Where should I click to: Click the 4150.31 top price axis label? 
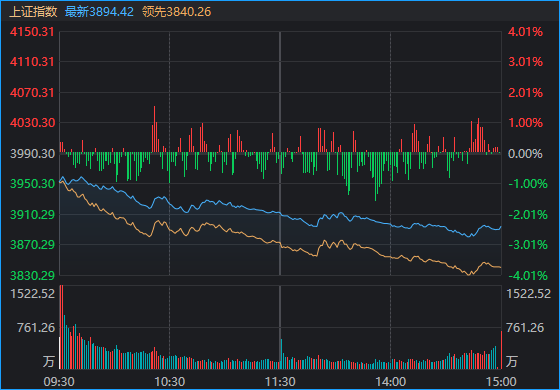click(x=32, y=32)
